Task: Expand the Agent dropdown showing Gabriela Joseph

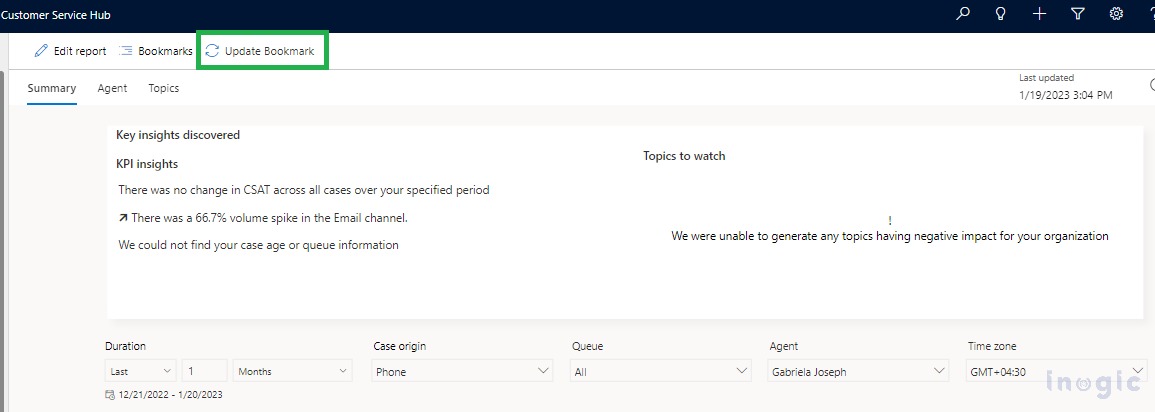Action: (857, 371)
